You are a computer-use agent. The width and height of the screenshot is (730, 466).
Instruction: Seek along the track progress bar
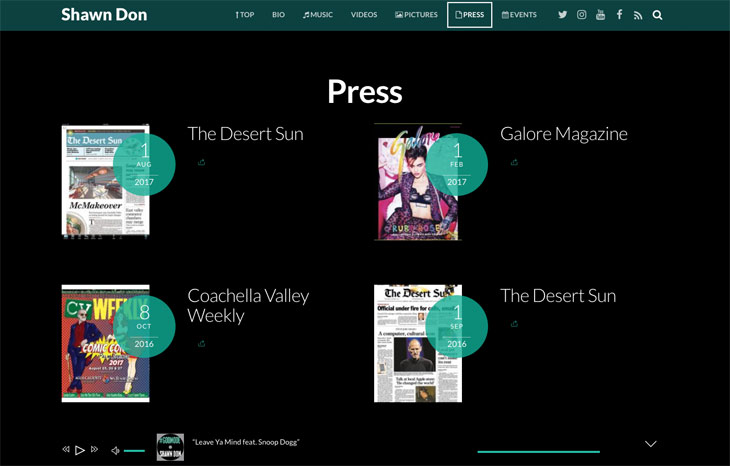tap(539, 452)
